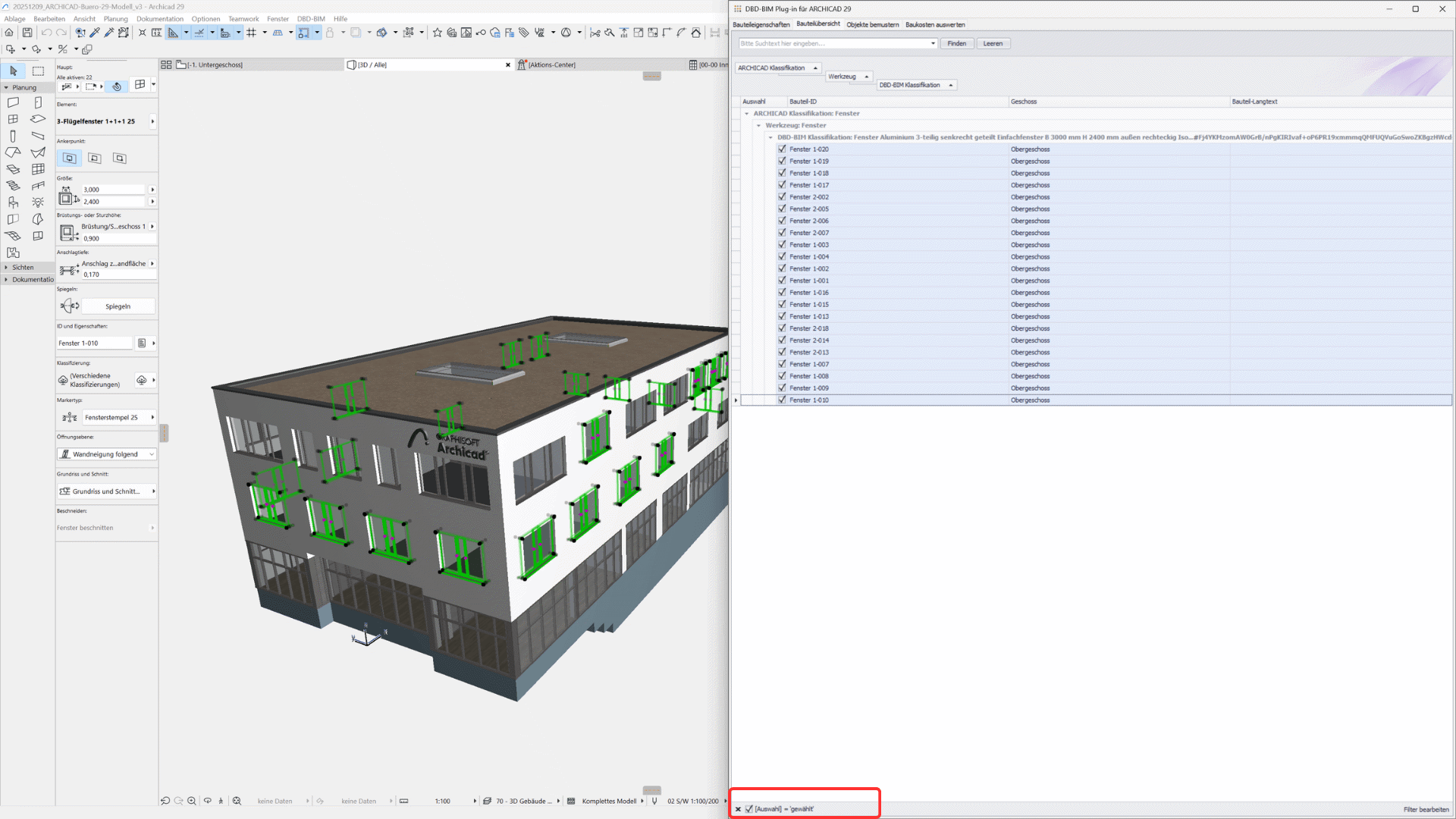Click the Spiegeln mirror icon
Screen dimensions: 1456x819
[x=70, y=306]
